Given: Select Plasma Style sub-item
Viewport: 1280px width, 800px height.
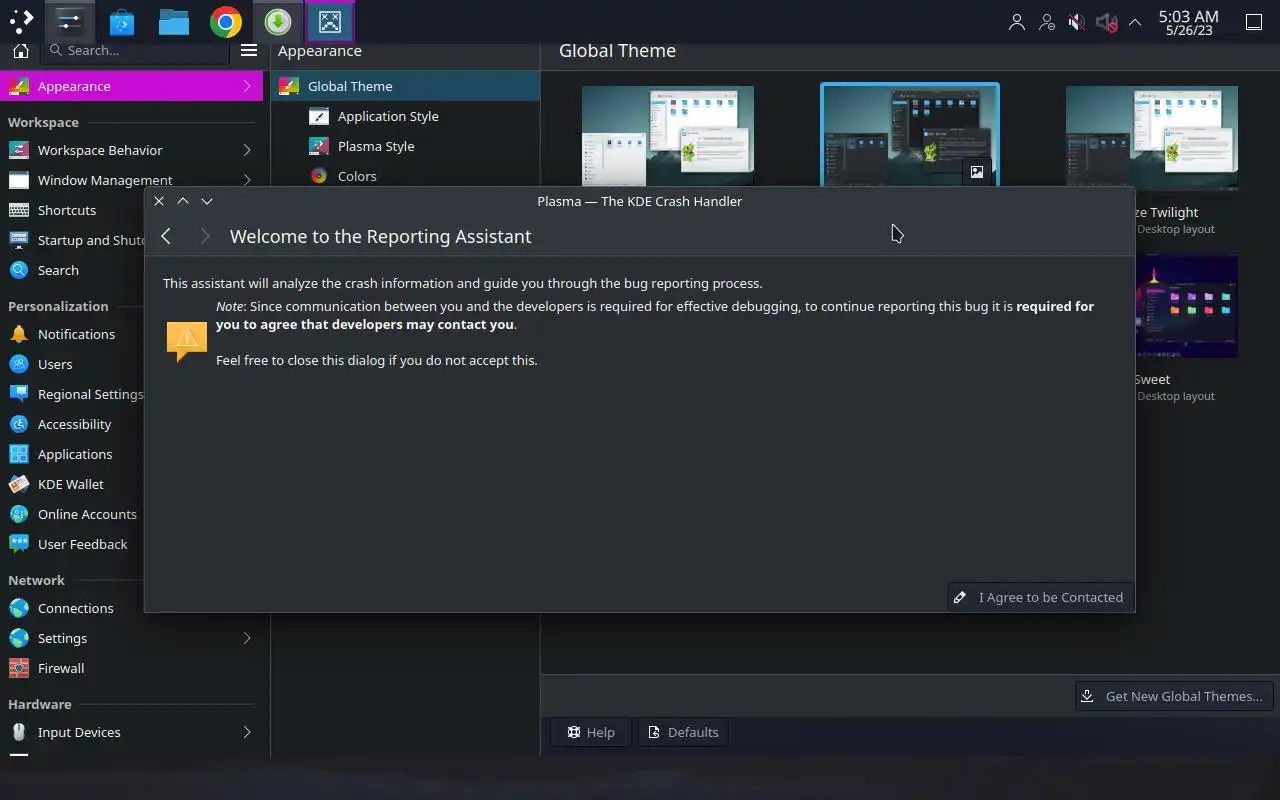Looking at the screenshot, I should pyautogui.click(x=405, y=146).
